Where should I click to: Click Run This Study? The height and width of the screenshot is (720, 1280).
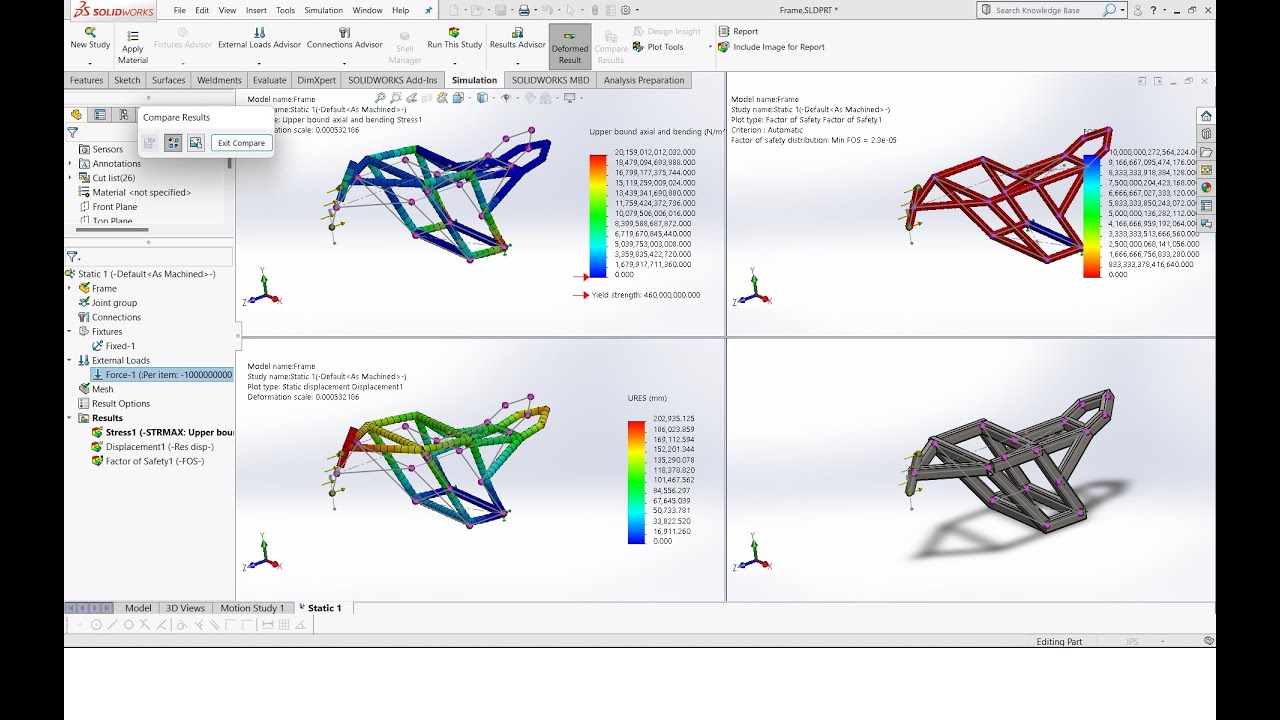click(454, 38)
